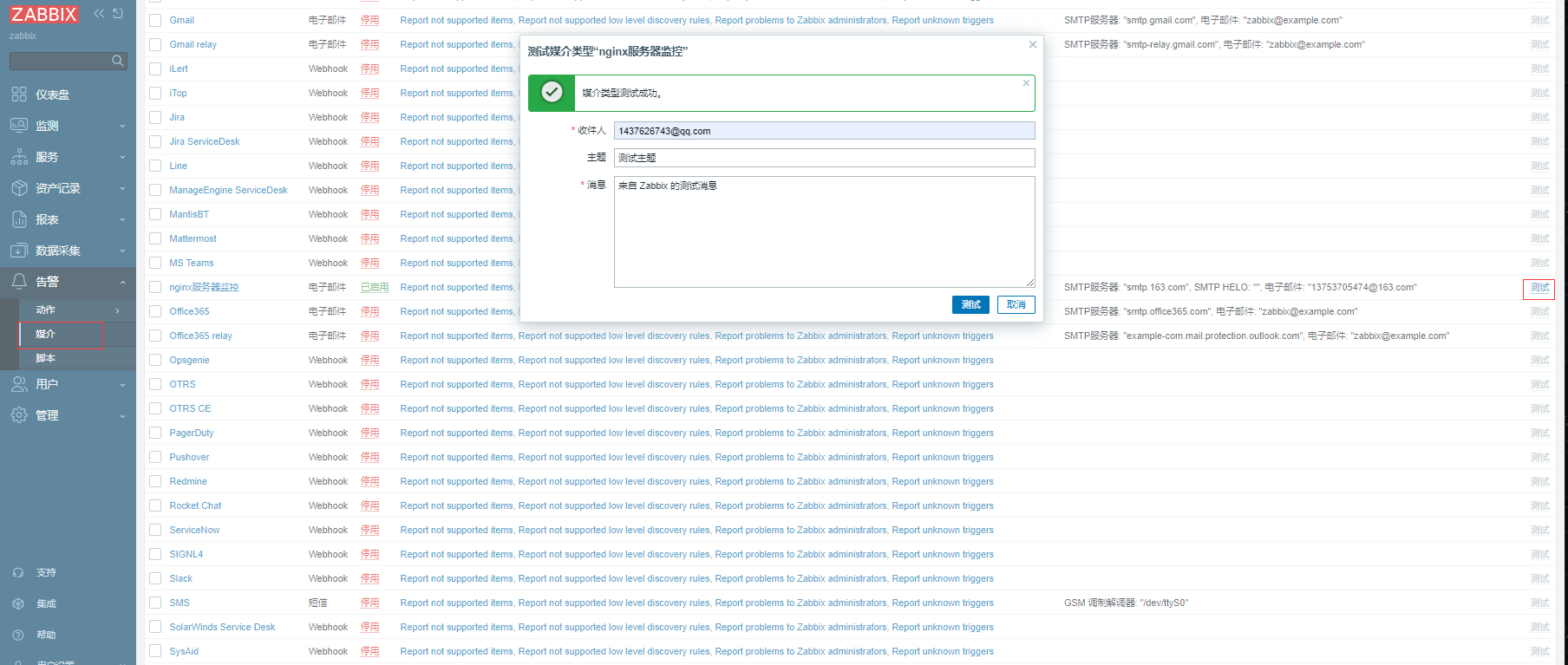Viewport: 1568px width, 665px height.
Task: Click the search magnifier icon in sidebar
Action: point(118,61)
